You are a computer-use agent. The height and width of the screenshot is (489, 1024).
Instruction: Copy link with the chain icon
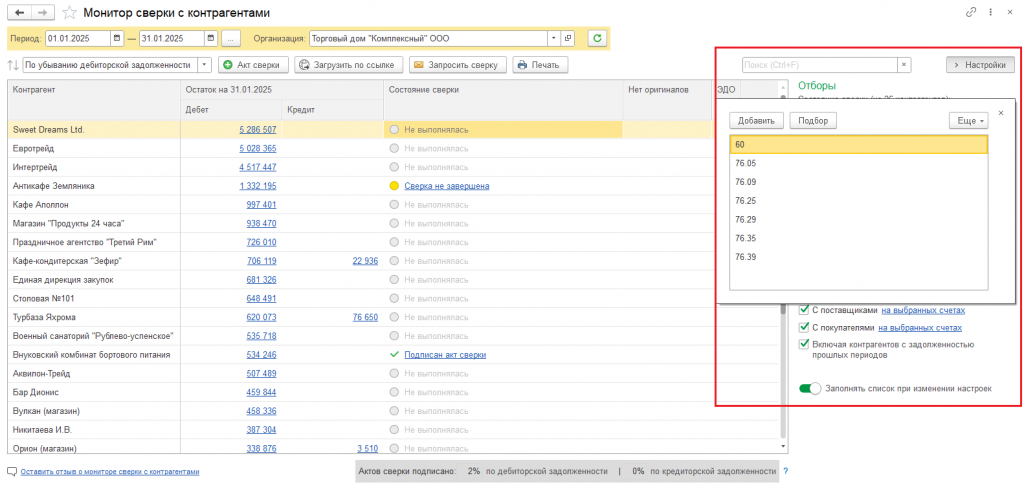pyautogui.click(x=971, y=12)
